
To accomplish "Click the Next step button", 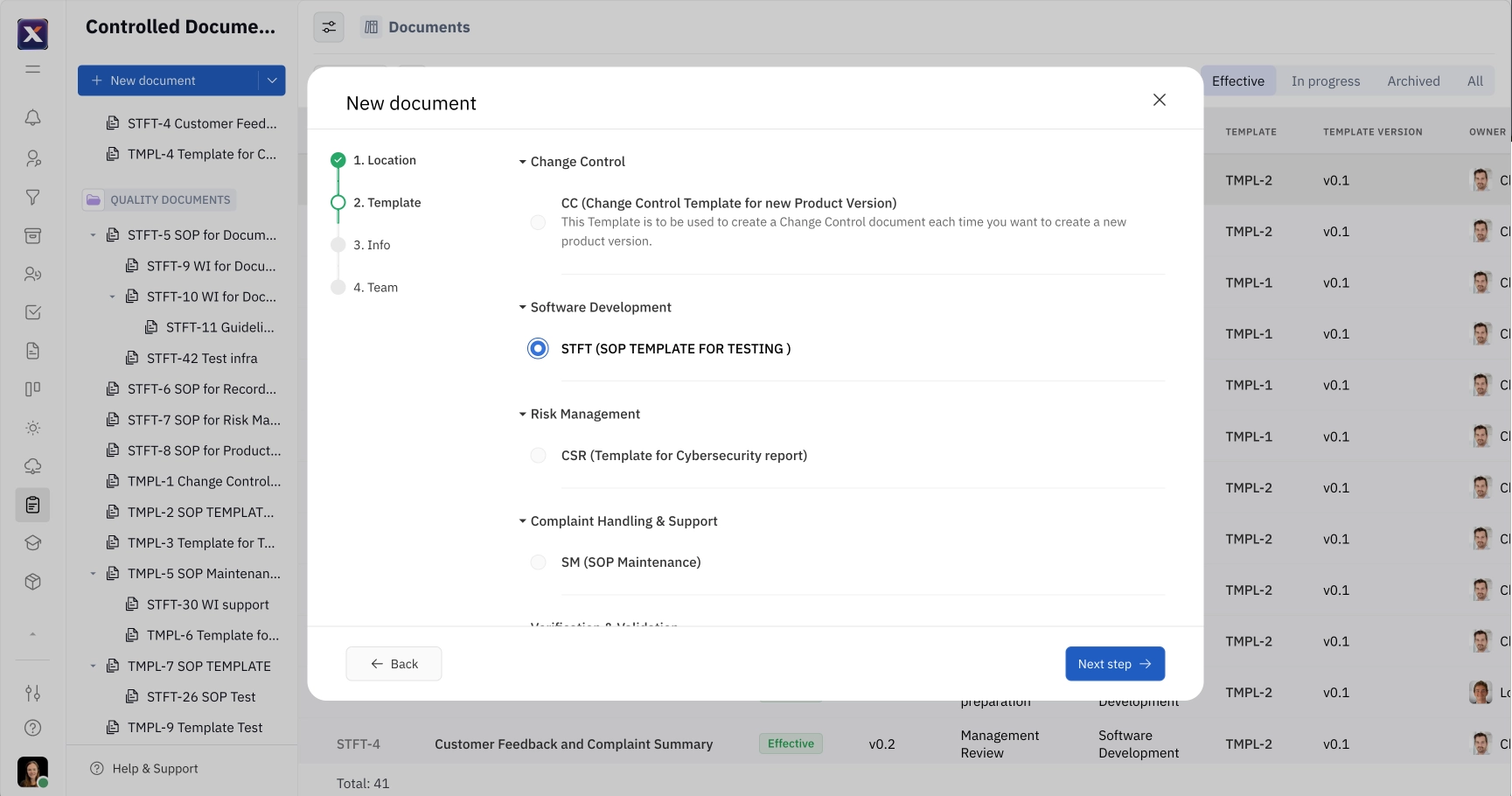I will click(x=1114, y=663).
